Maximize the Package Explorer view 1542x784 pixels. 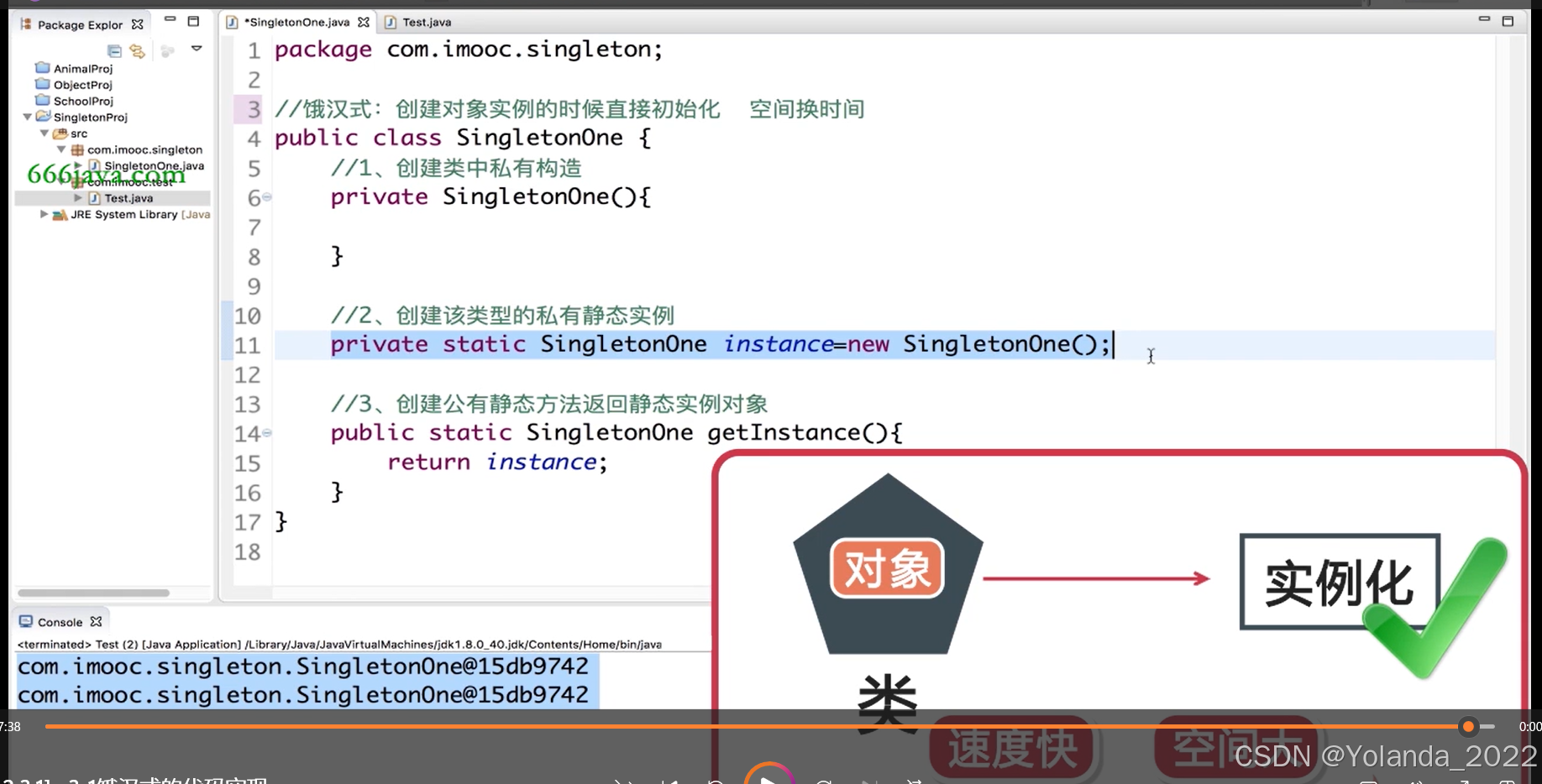point(193,21)
